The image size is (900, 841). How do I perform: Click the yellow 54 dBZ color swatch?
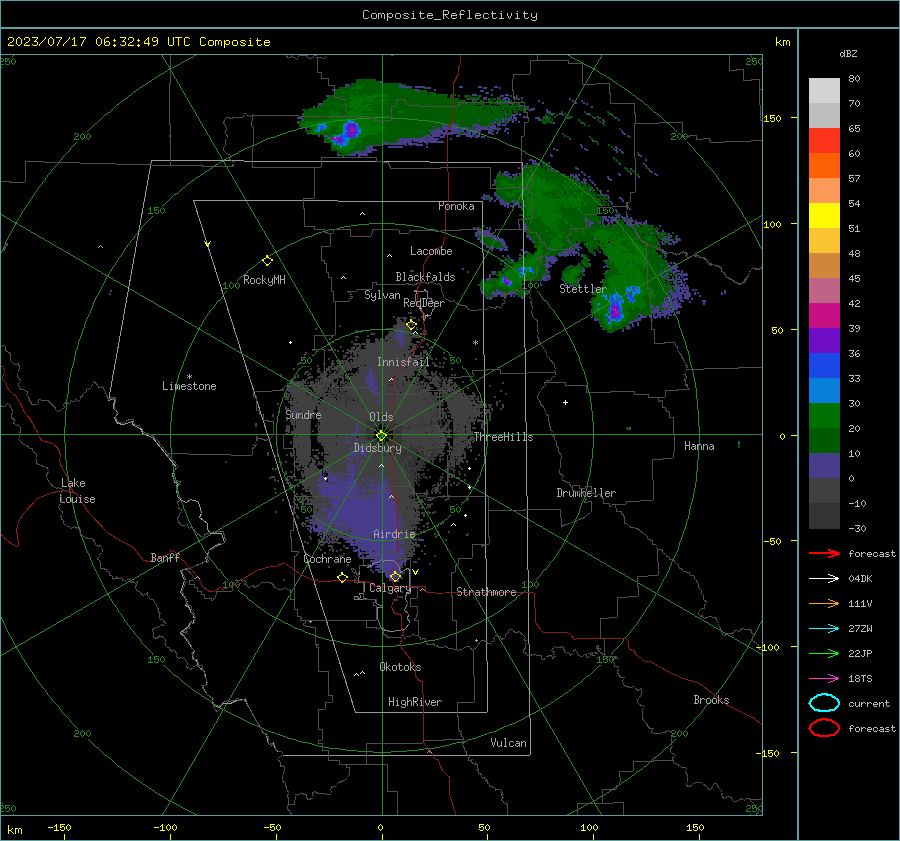(824, 216)
